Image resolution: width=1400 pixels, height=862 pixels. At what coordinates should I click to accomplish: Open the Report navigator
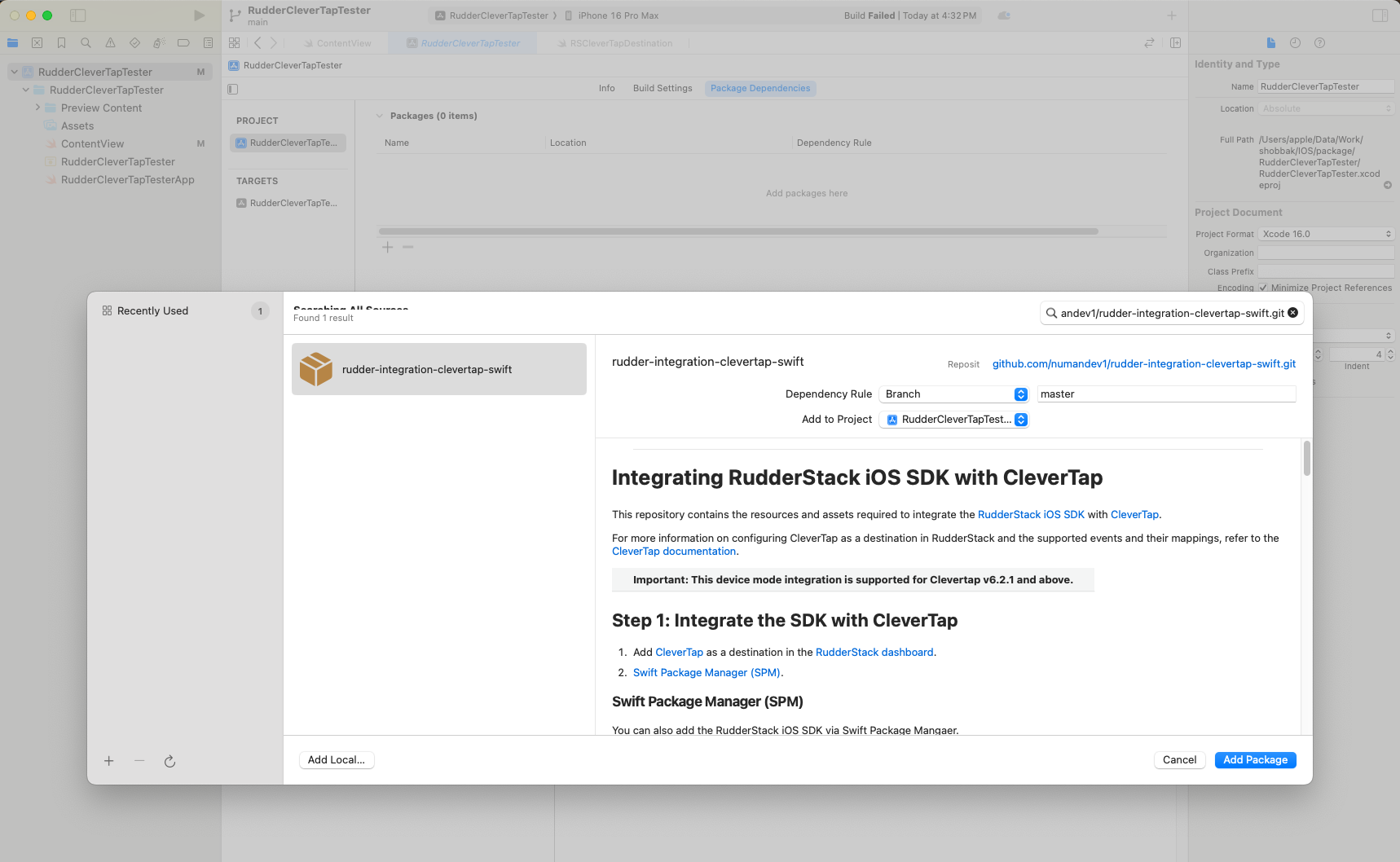pyautogui.click(x=208, y=43)
